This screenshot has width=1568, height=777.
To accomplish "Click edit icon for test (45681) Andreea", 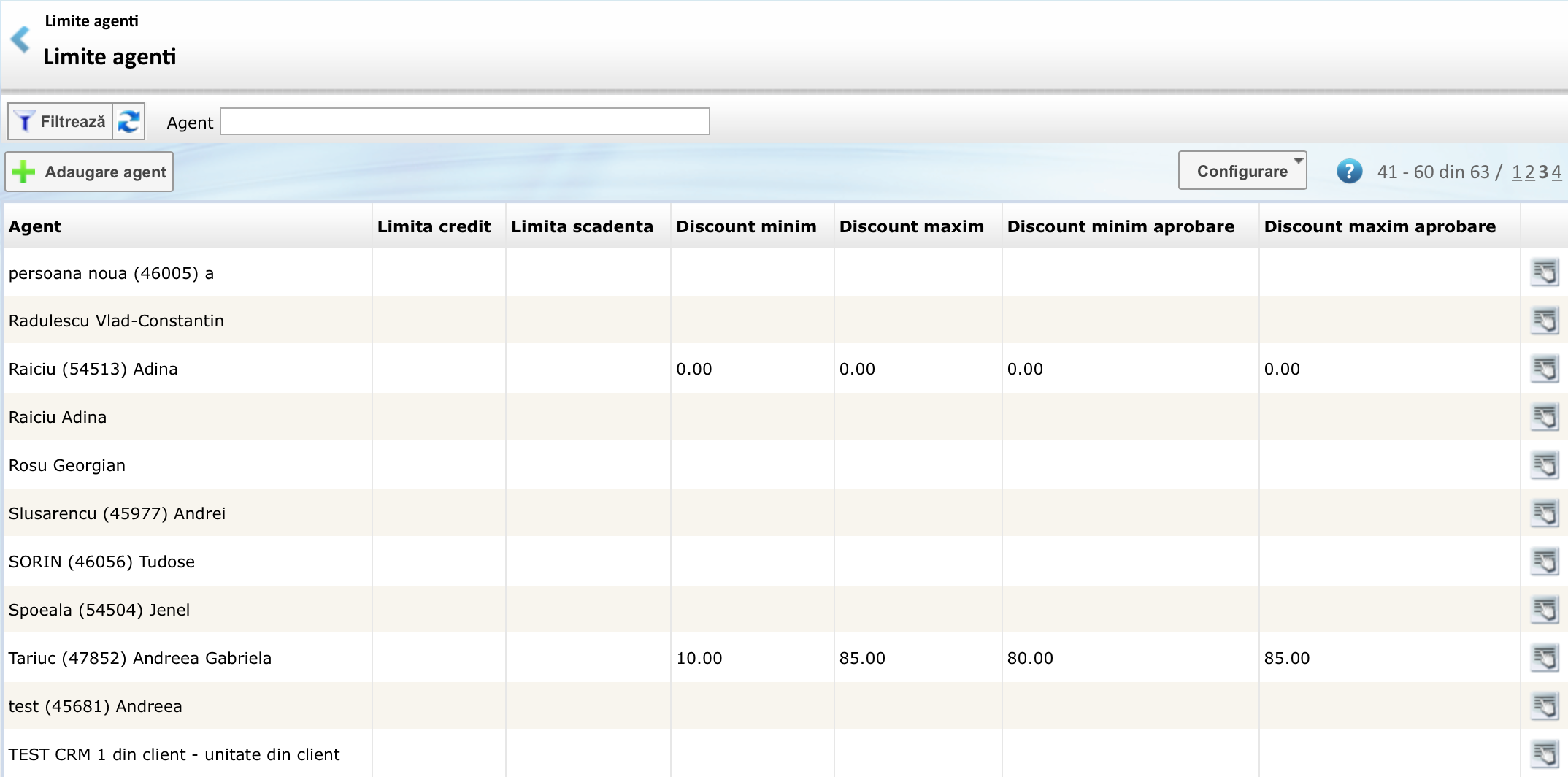I will pyautogui.click(x=1544, y=707).
